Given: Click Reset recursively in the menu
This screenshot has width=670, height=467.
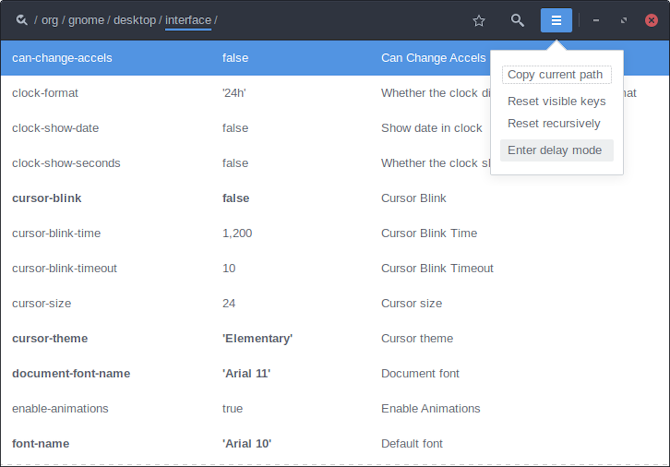Looking at the screenshot, I should coord(554,124).
